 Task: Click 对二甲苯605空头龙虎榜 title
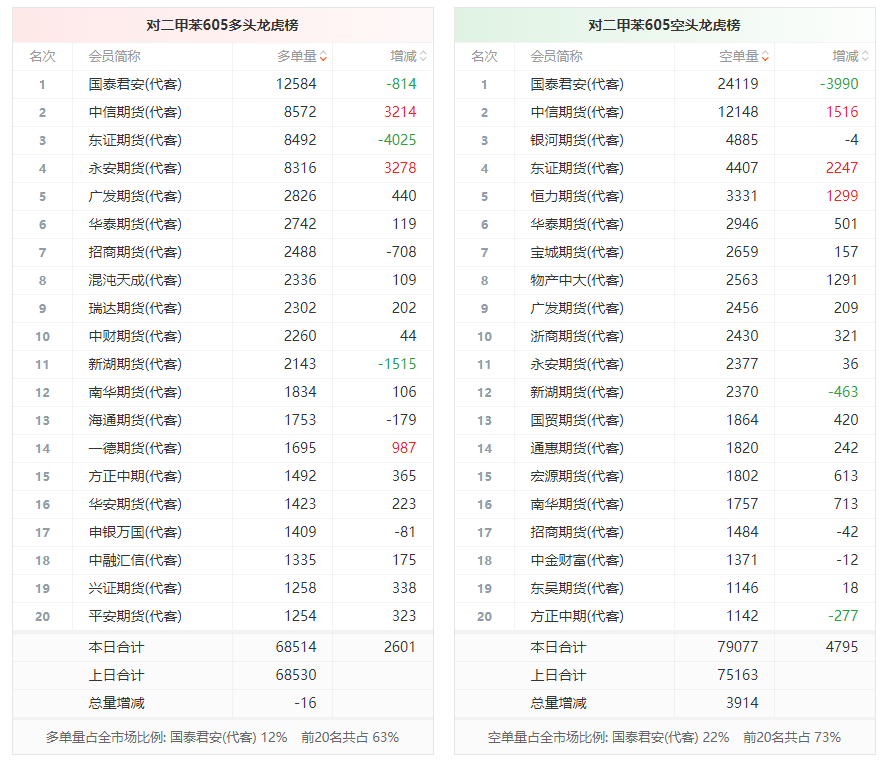(x=665, y=25)
